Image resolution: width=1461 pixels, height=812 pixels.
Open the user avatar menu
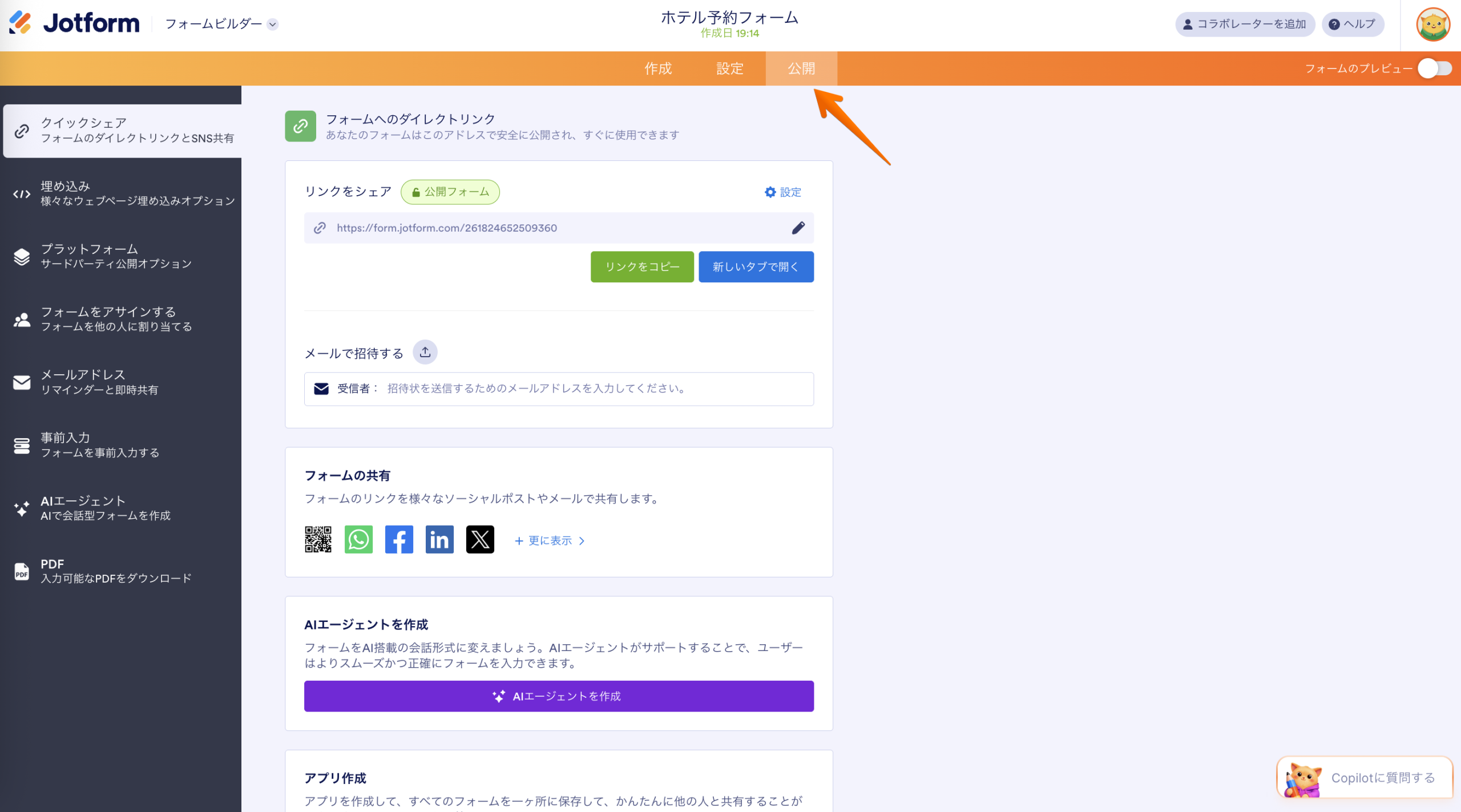click(x=1432, y=25)
